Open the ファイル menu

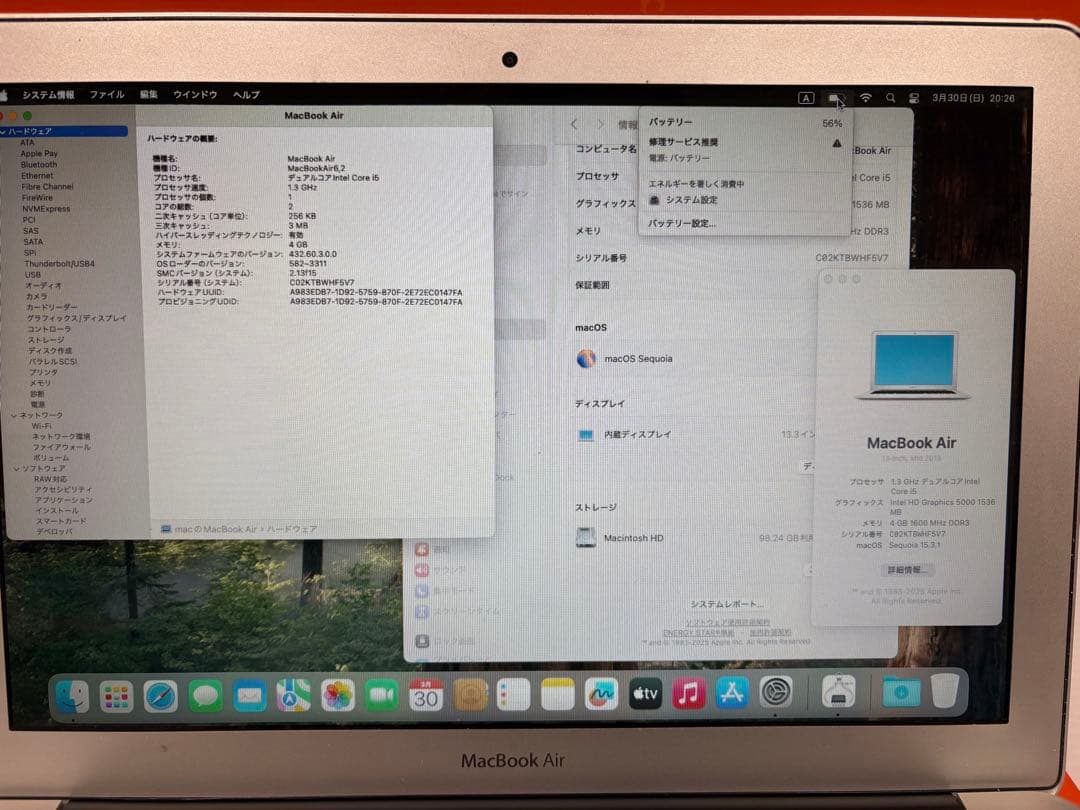click(x=107, y=94)
